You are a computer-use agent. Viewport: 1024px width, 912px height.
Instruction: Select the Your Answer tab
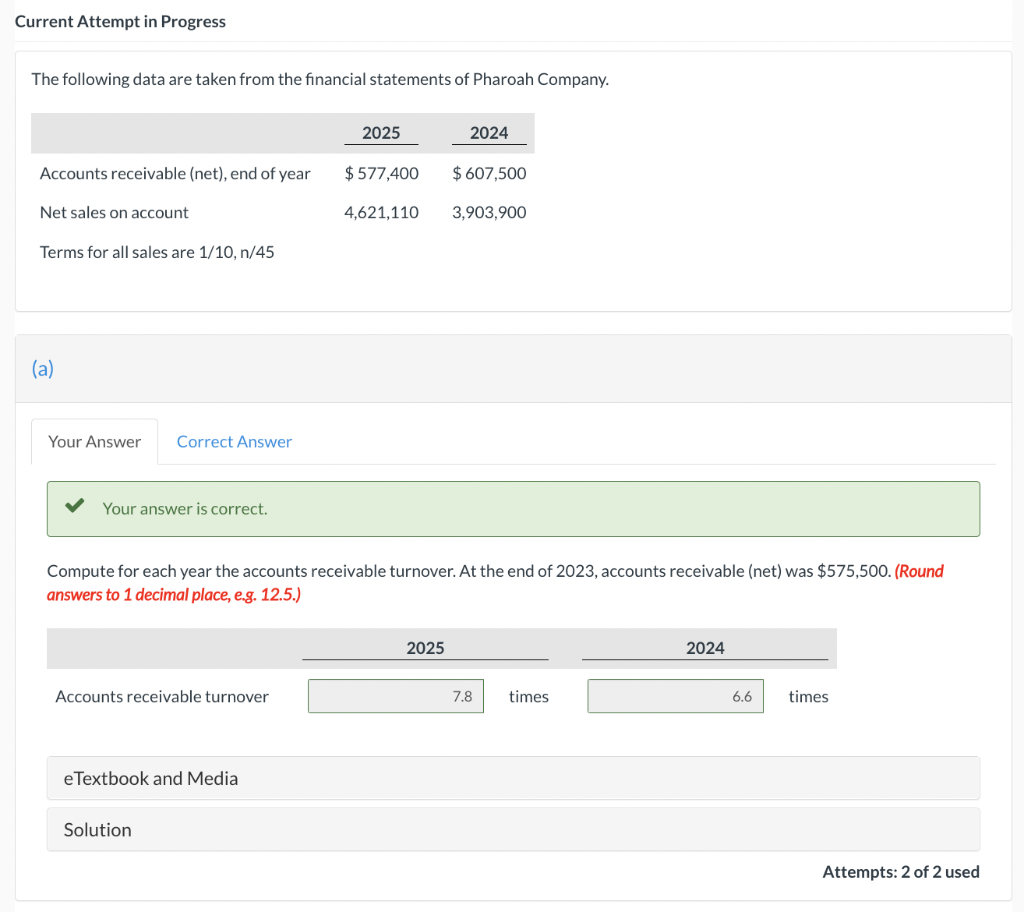pos(94,441)
